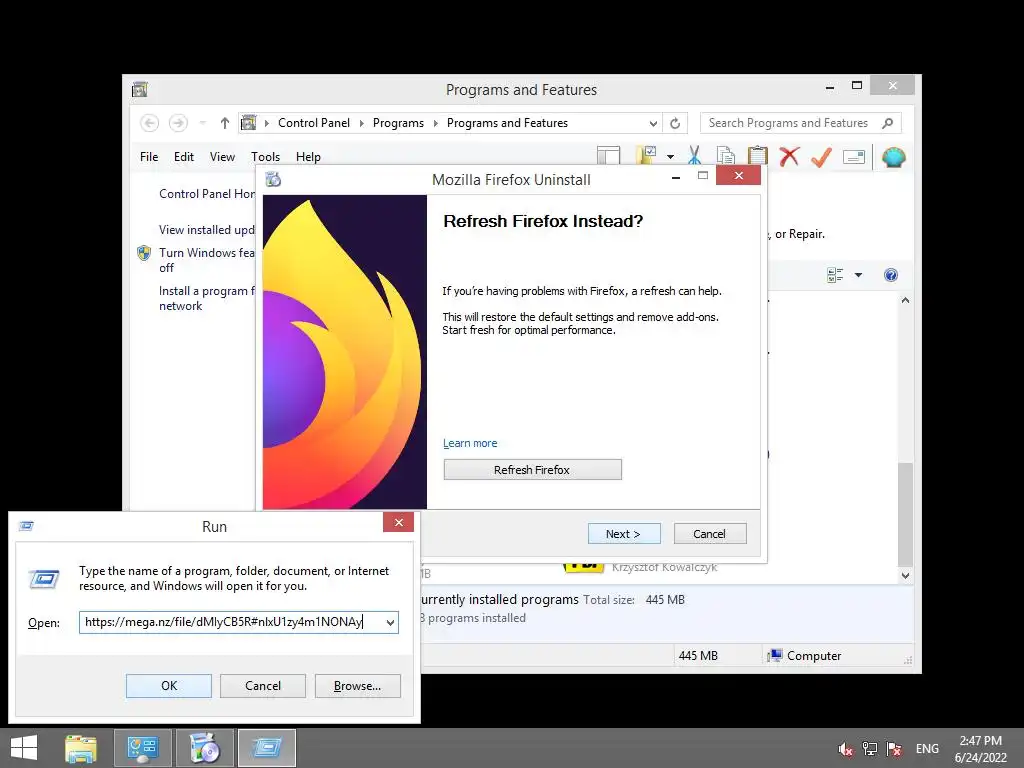Image resolution: width=1024 pixels, height=768 pixels.
Task: Close the Run dialog
Action: pyautogui.click(x=398, y=522)
